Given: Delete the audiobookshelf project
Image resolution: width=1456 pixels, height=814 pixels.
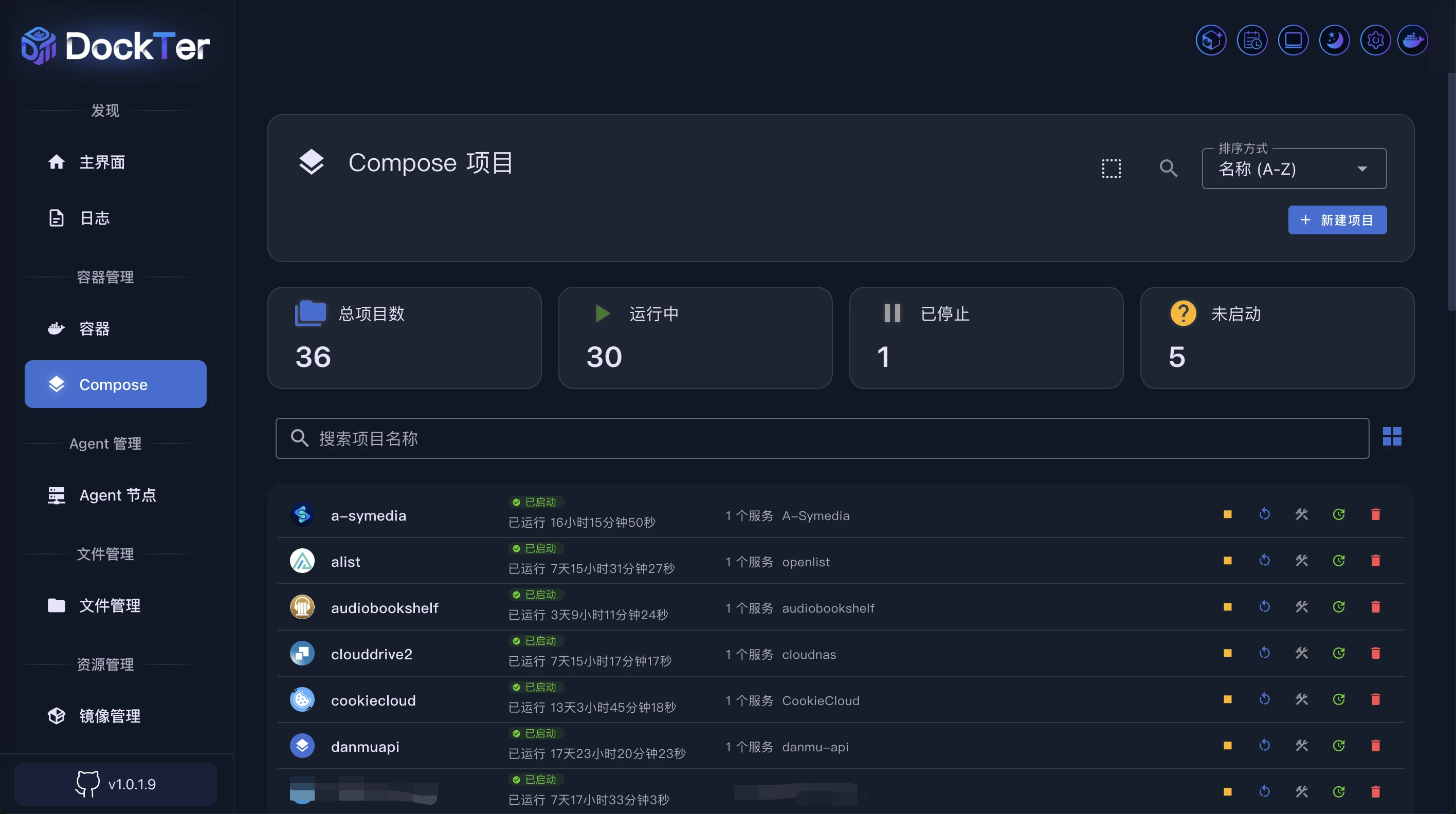Looking at the screenshot, I should click(x=1375, y=607).
